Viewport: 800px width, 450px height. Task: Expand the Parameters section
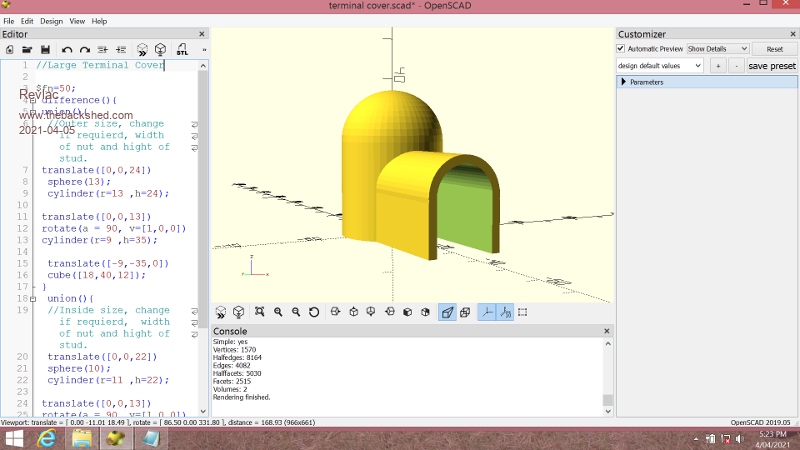(x=624, y=82)
